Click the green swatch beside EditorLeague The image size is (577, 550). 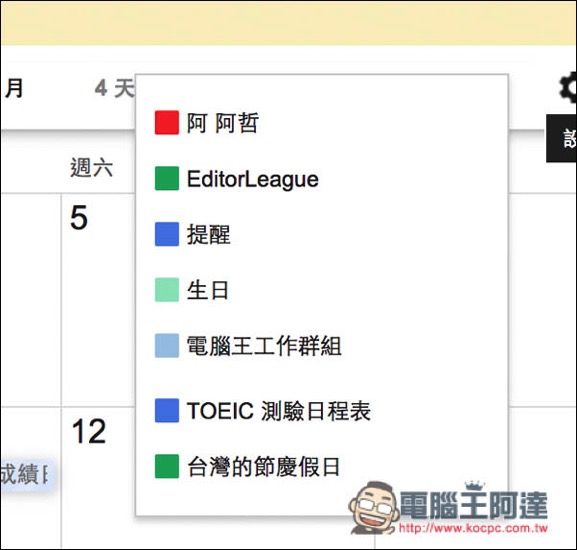pos(167,178)
